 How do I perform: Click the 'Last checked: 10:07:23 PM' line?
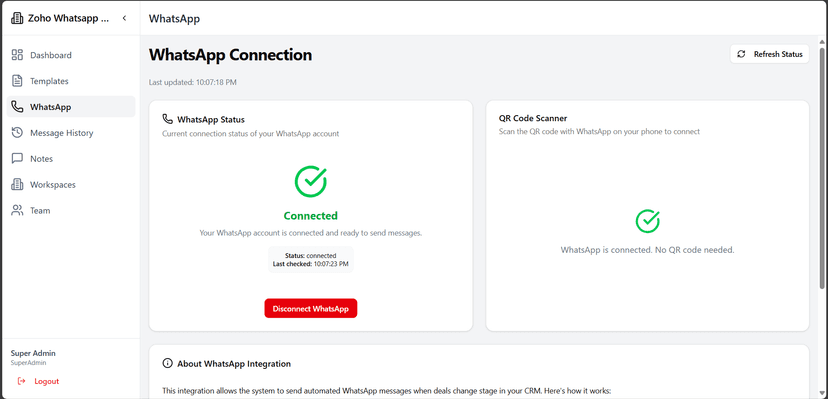(x=310, y=263)
